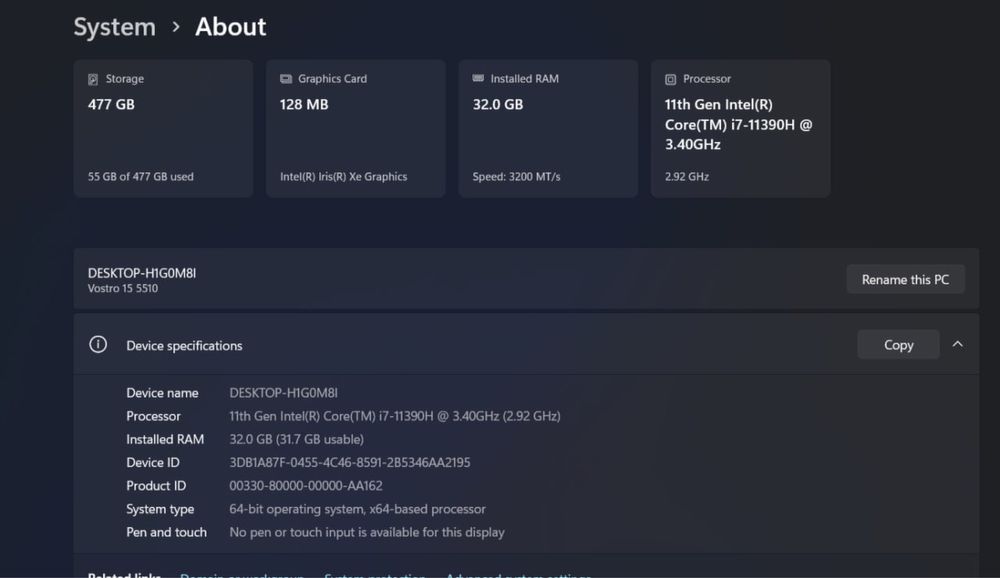Click the About breadcrumb title
The image size is (1000, 578).
(x=230, y=27)
